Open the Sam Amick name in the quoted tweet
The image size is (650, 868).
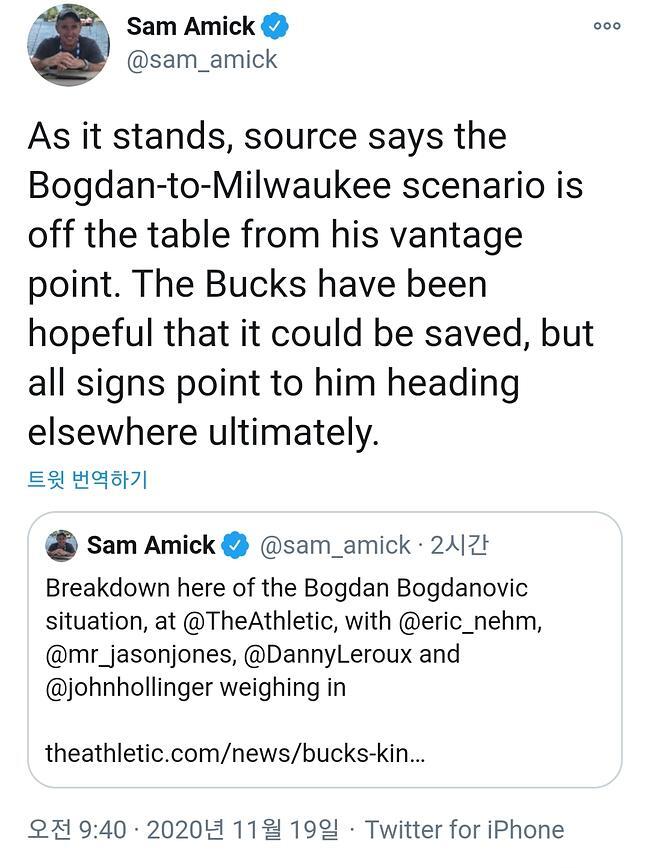point(150,545)
